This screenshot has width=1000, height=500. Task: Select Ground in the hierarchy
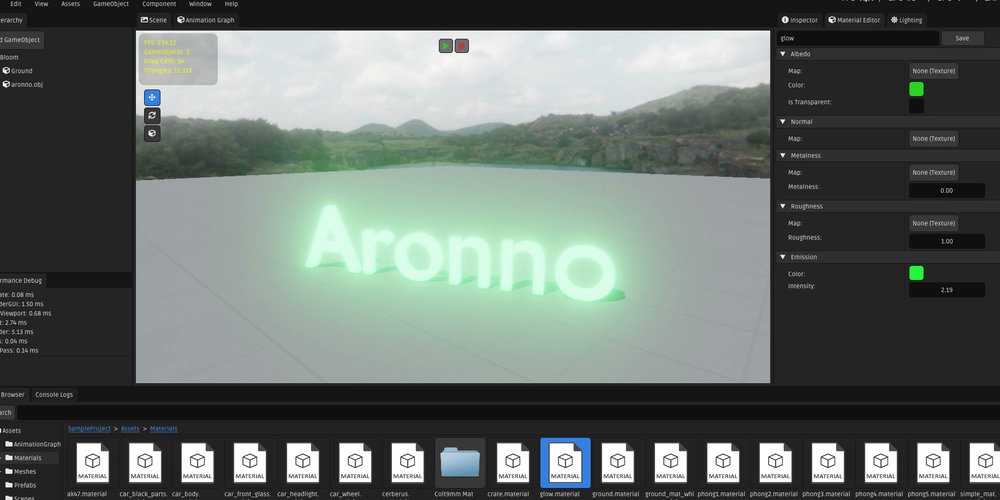18,71
